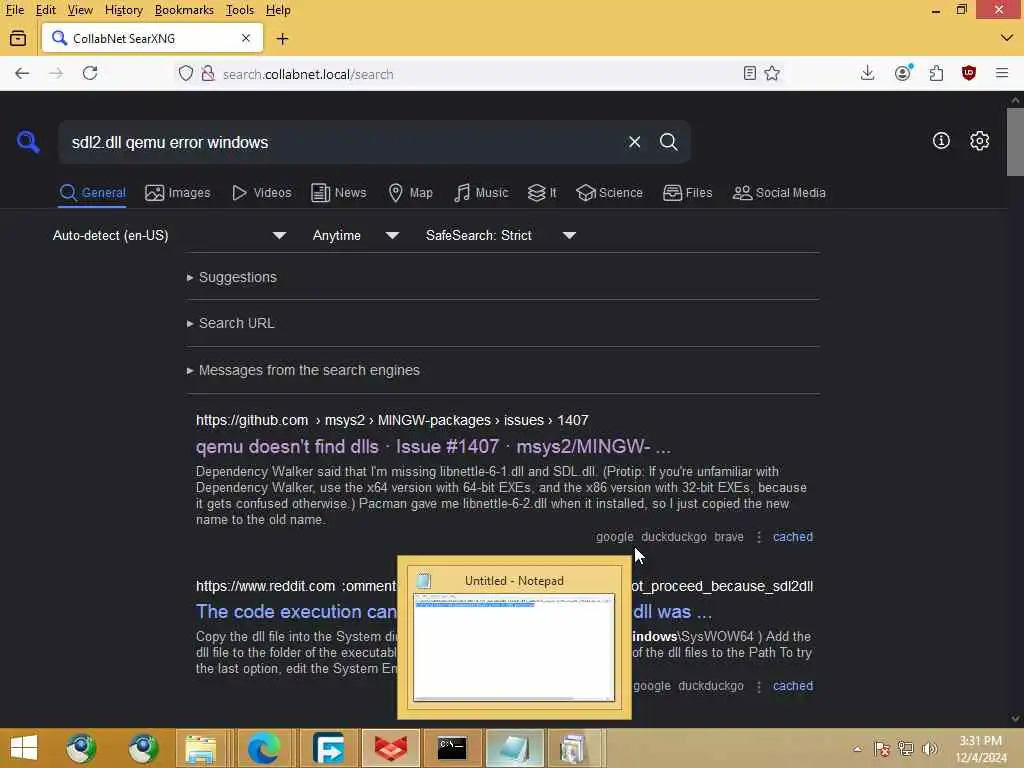Viewport: 1024px width, 768px height.
Task: Click the Untitled - Notepad window preview thumbnail
Action: 514,637
